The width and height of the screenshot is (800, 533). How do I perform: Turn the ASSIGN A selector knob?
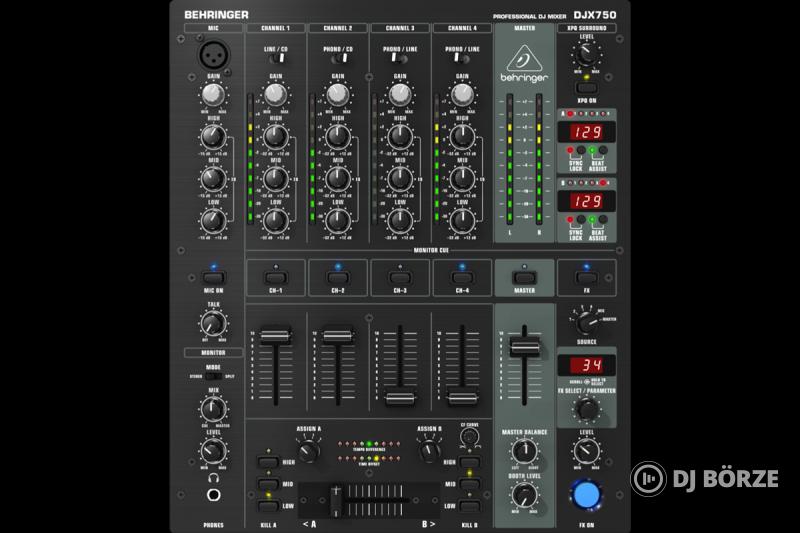[x=309, y=451]
